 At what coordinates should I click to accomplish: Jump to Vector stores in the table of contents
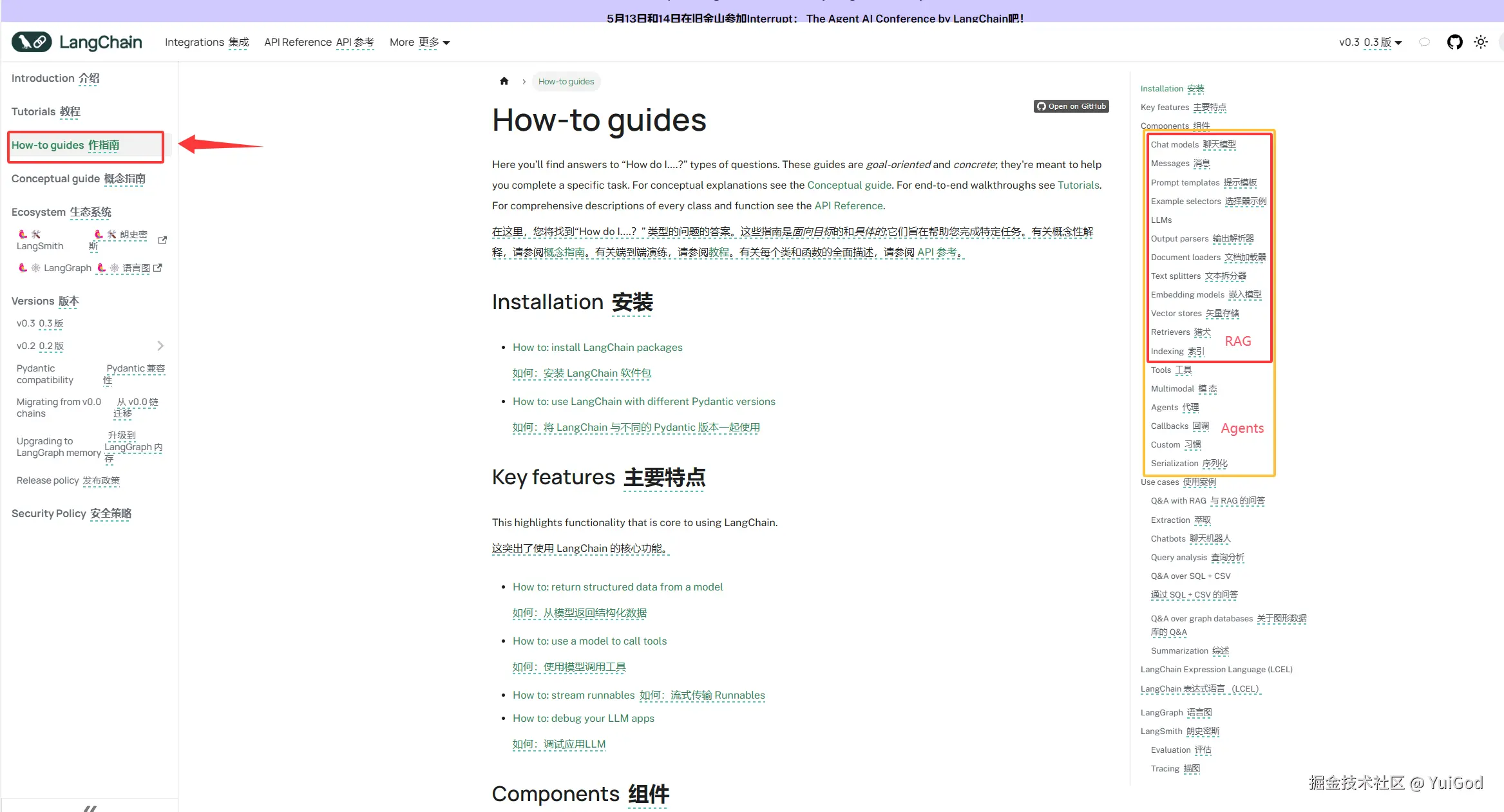pyautogui.click(x=1195, y=313)
